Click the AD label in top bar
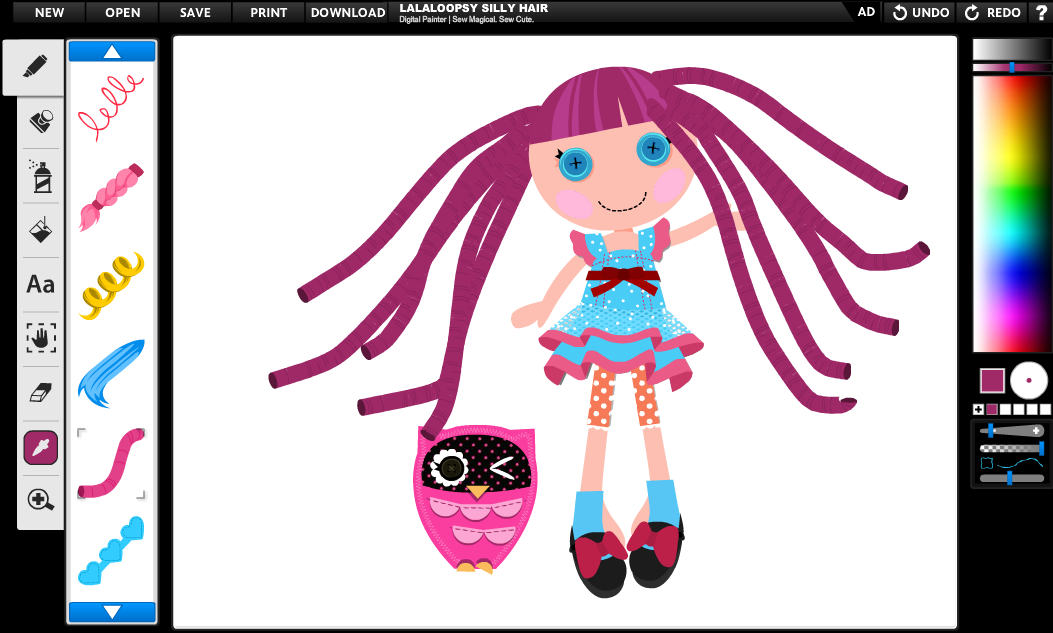 (x=866, y=12)
